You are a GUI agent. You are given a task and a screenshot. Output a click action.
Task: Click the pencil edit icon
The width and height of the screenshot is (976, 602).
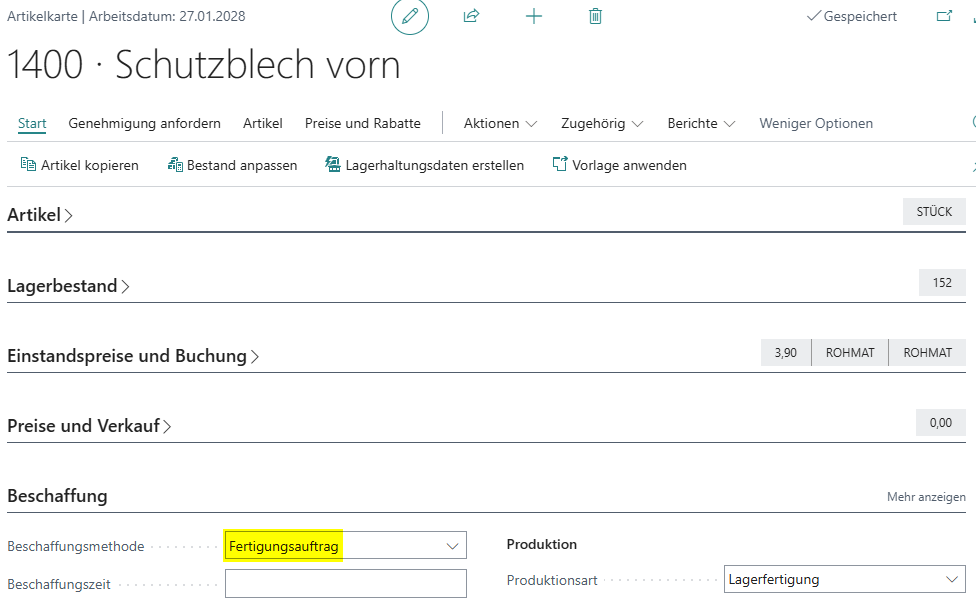(x=410, y=16)
